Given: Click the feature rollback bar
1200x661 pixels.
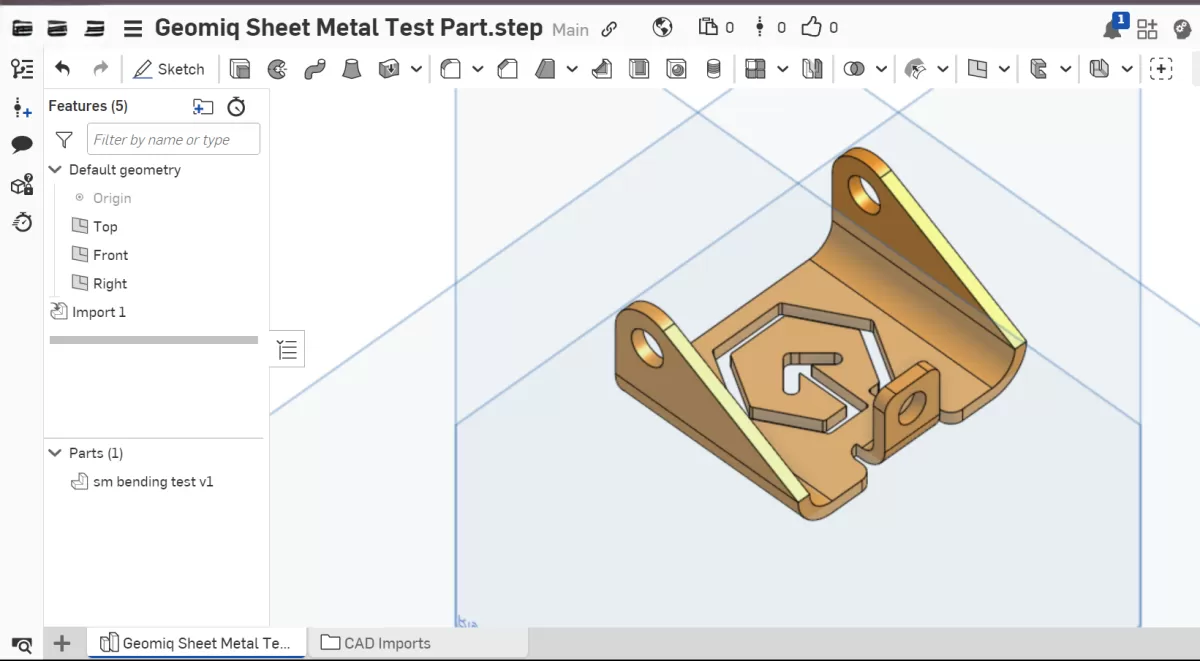Looking at the screenshot, I should click(x=154, y=340).
